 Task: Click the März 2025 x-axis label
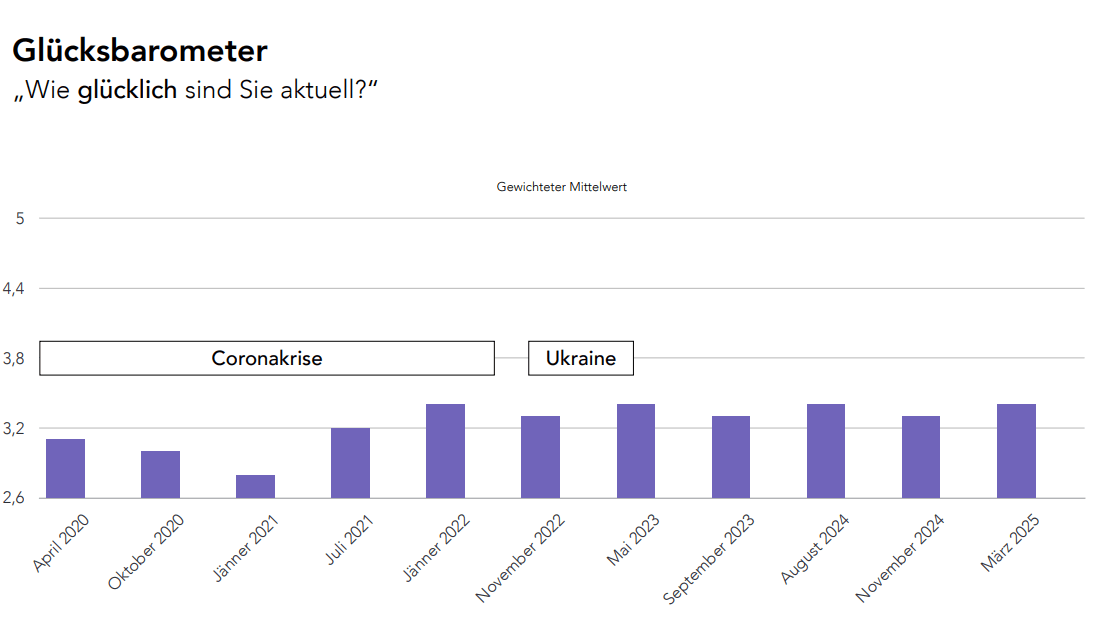[x=1012, y=541]
